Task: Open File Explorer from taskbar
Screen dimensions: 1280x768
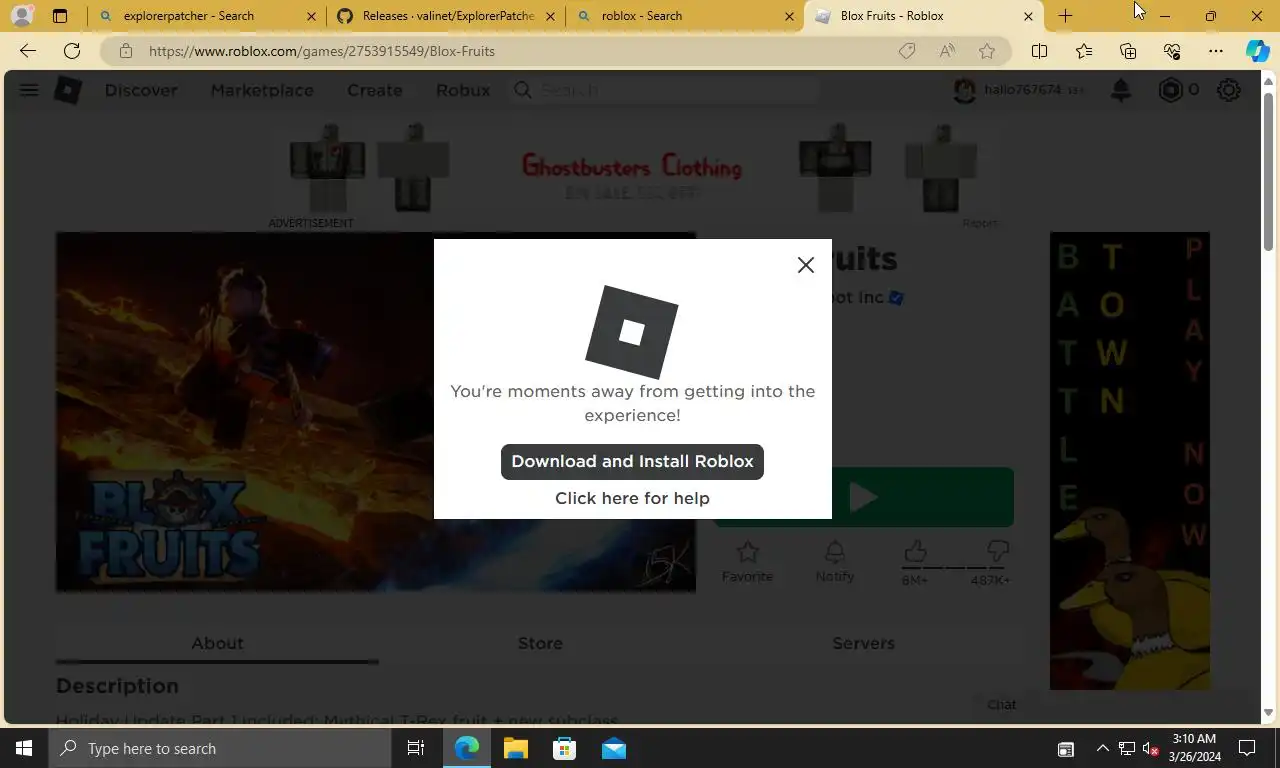Action: pos(515,748)
